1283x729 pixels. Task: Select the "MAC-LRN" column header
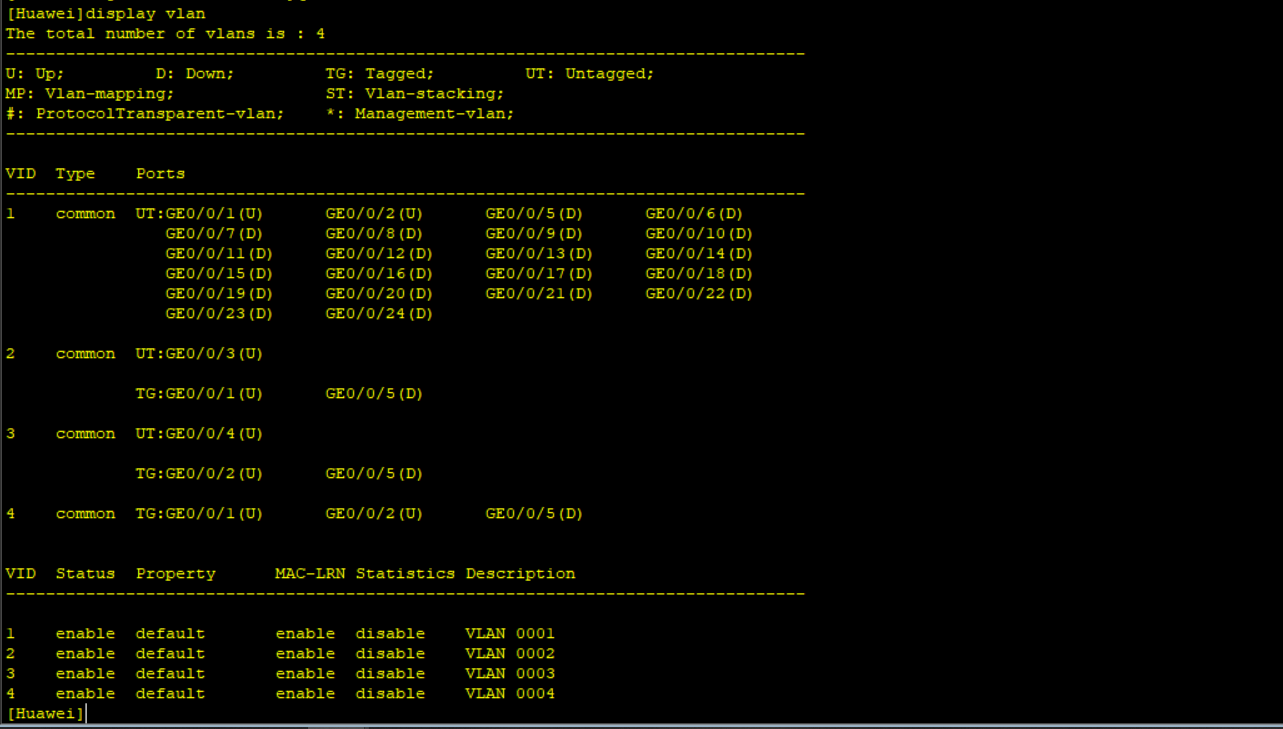[x=310, y=573]
